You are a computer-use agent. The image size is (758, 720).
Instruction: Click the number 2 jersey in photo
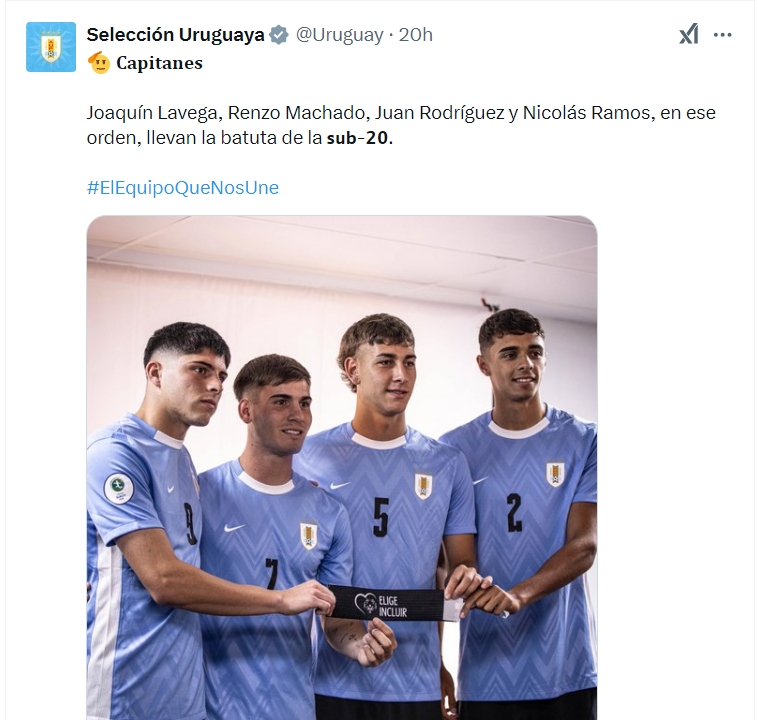[522, 556]
